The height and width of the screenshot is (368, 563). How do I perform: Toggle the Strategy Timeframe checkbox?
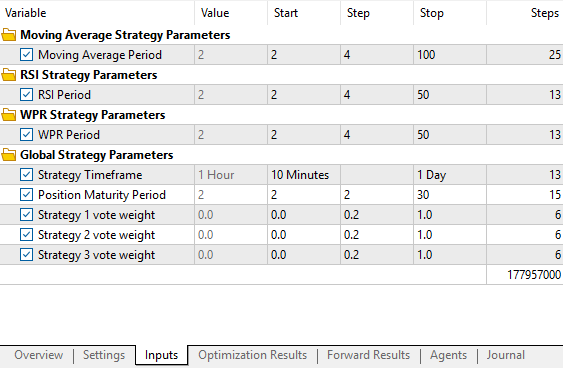click(x=26, y=175)
